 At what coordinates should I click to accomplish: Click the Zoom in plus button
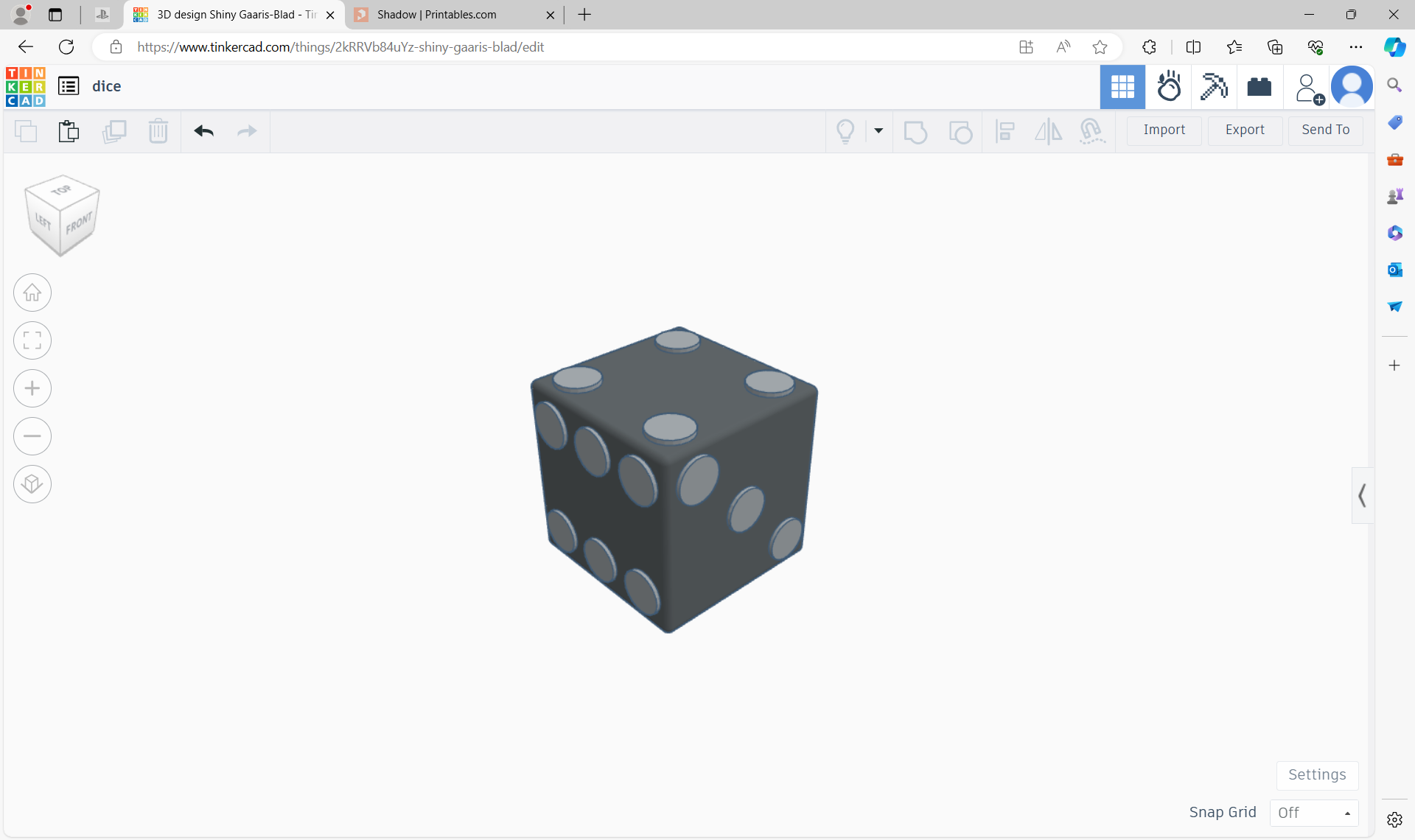point(32,388)
